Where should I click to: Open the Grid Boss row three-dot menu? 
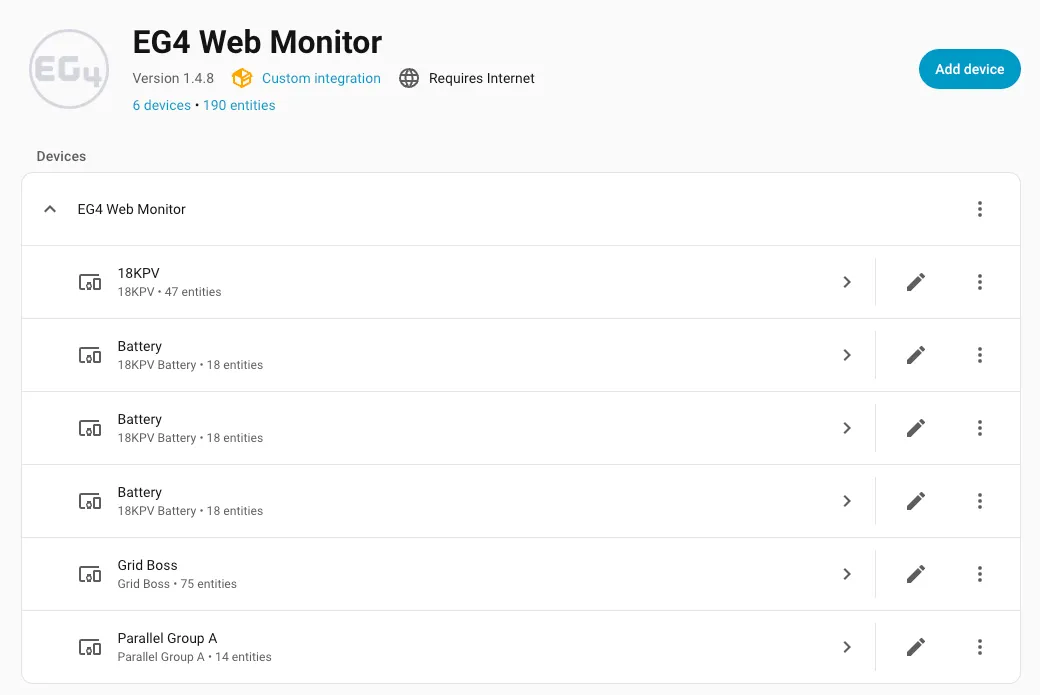click(980, 574)
